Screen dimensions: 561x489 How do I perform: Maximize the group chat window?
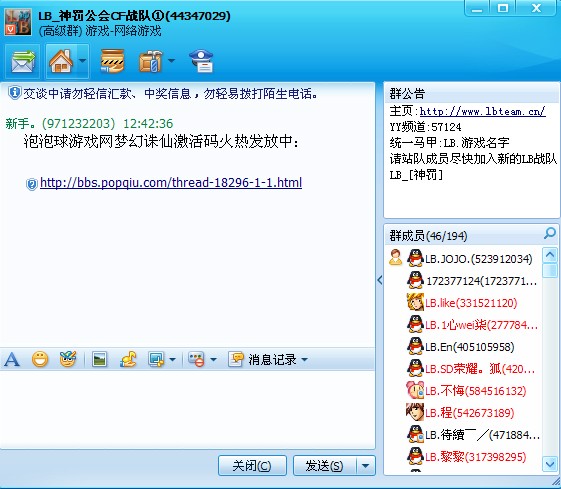tap(503, 8)
